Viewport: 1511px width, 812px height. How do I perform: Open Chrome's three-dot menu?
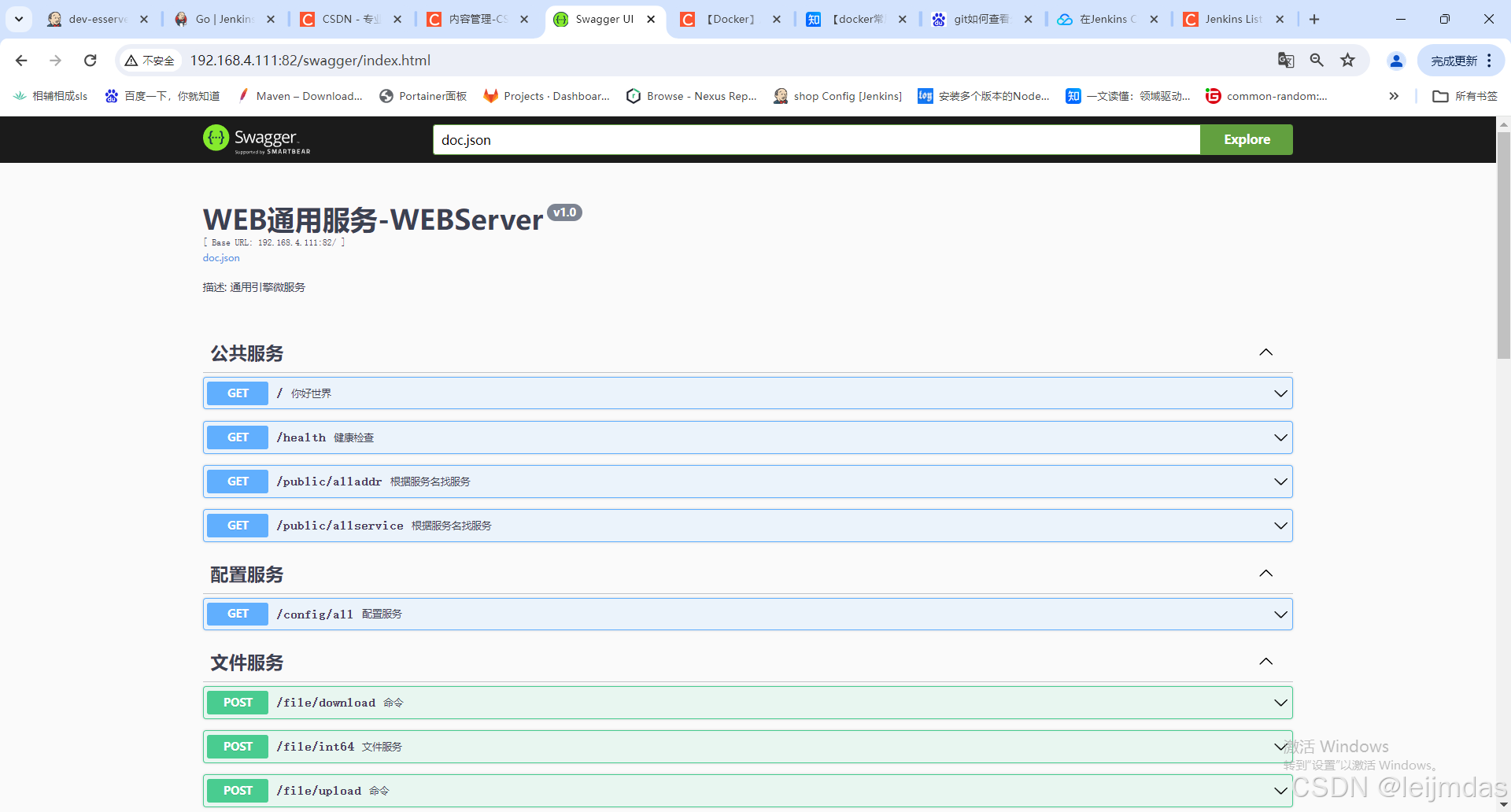click(1489, 60)
